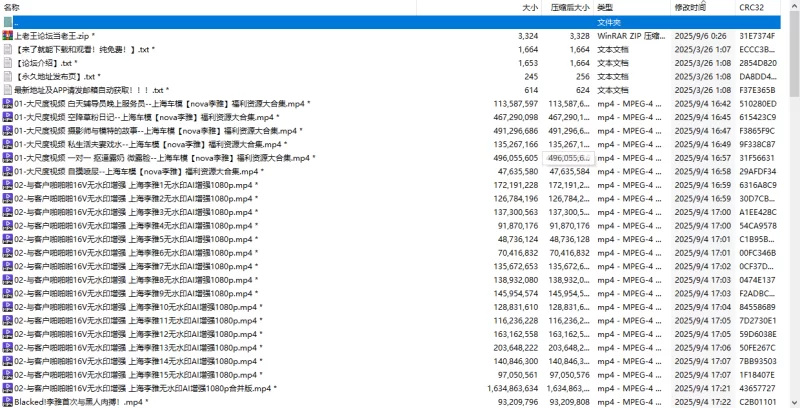Click the parent folder ".." icon
This screenshot has height=408, width=800.
[7, 22]
